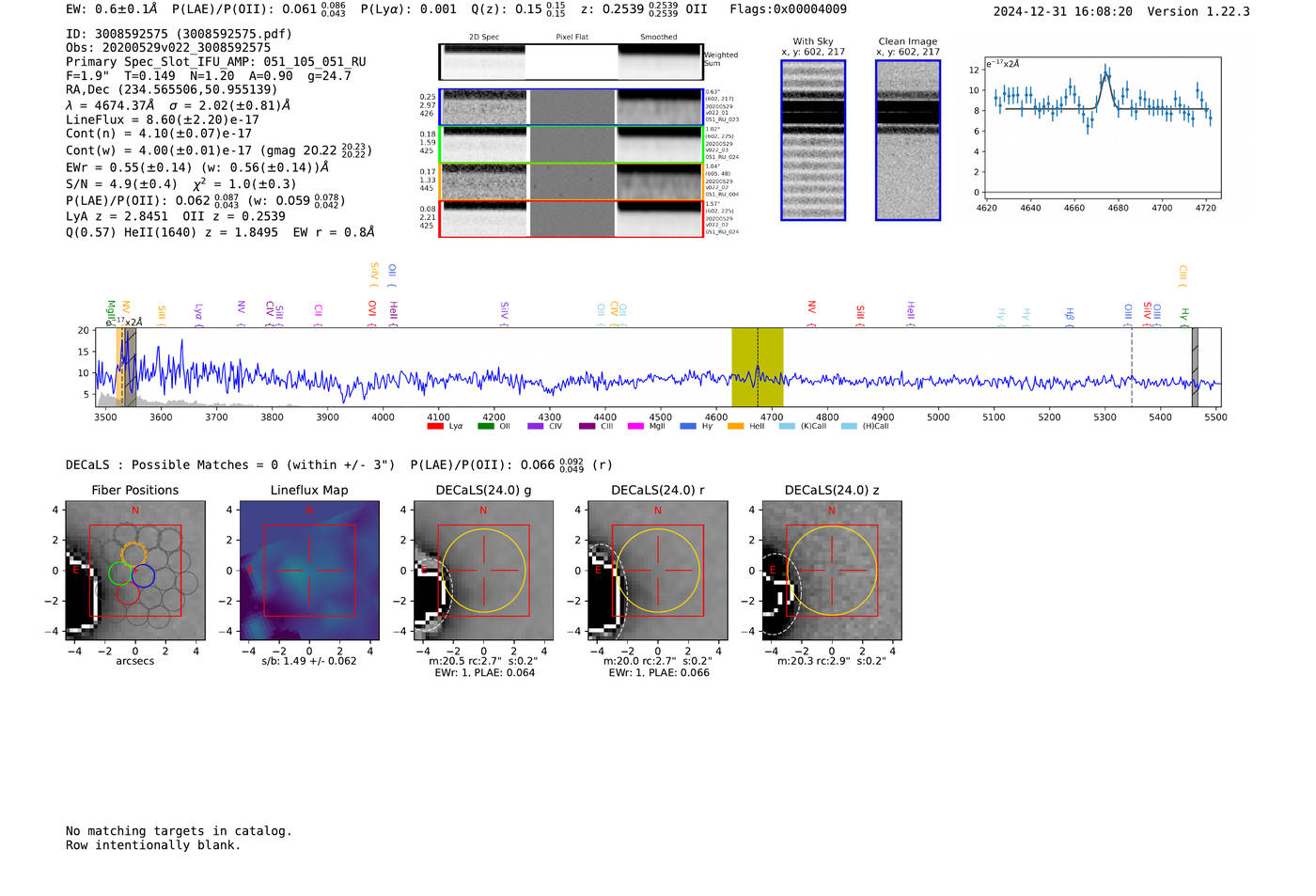Open the DECaLS g band image
Viewport: 1316px width, 896px height.
click(x=483, y=572)
